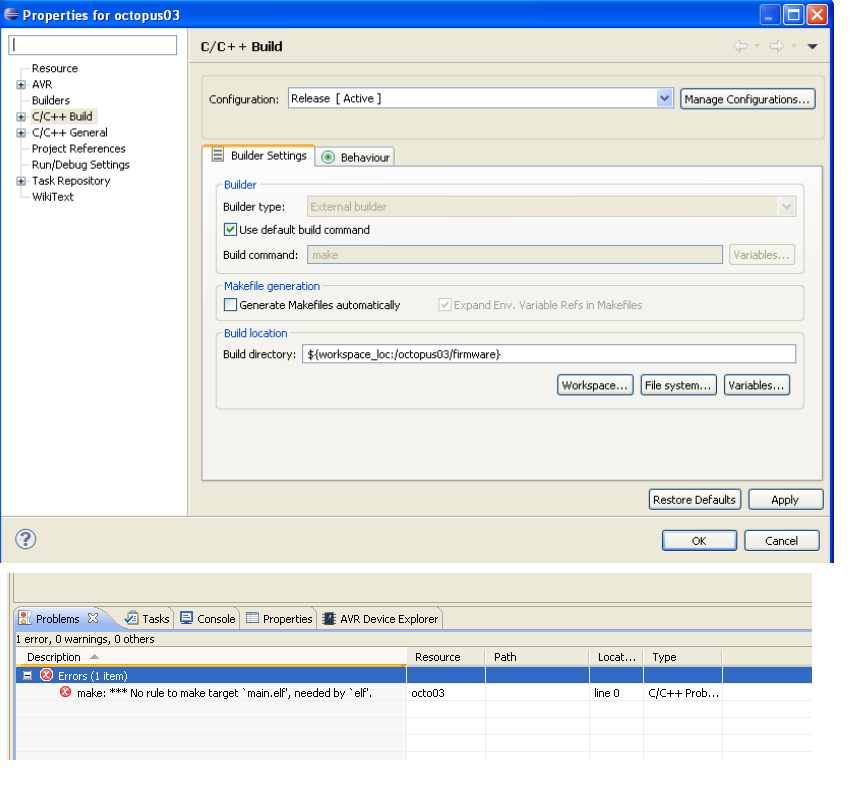
Task: Click the AVR Device Explorer chip icon
Action: [329, 619]
